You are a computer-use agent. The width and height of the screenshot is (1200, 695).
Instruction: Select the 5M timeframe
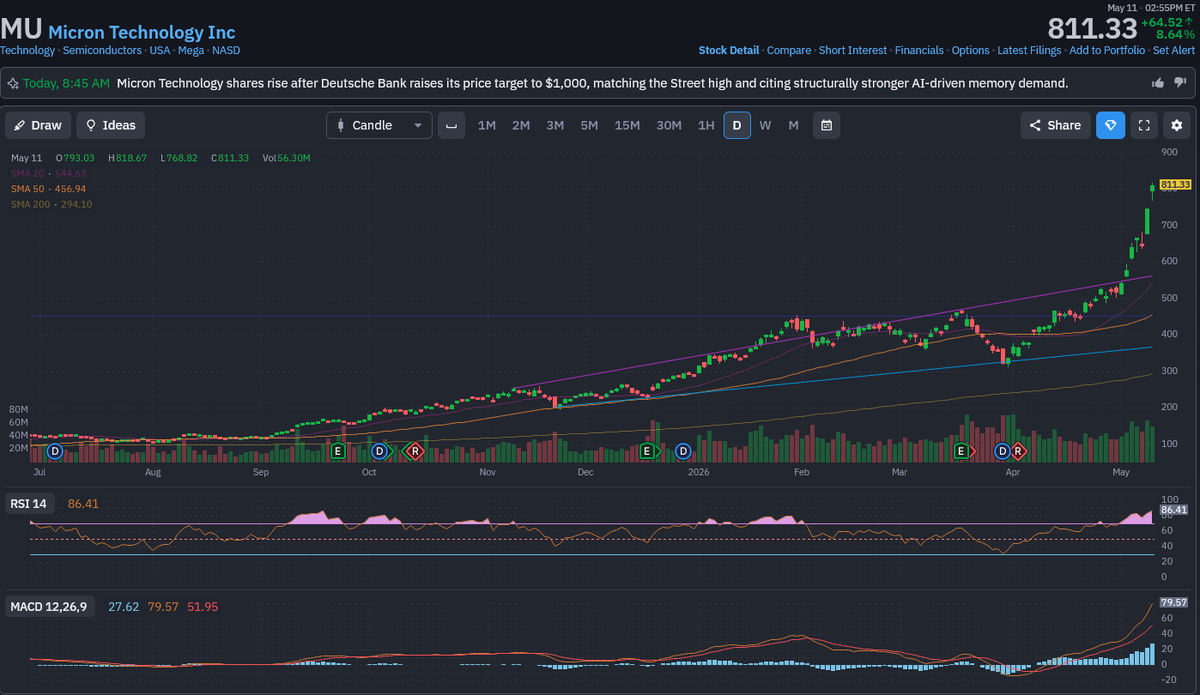tap(589, 125)
